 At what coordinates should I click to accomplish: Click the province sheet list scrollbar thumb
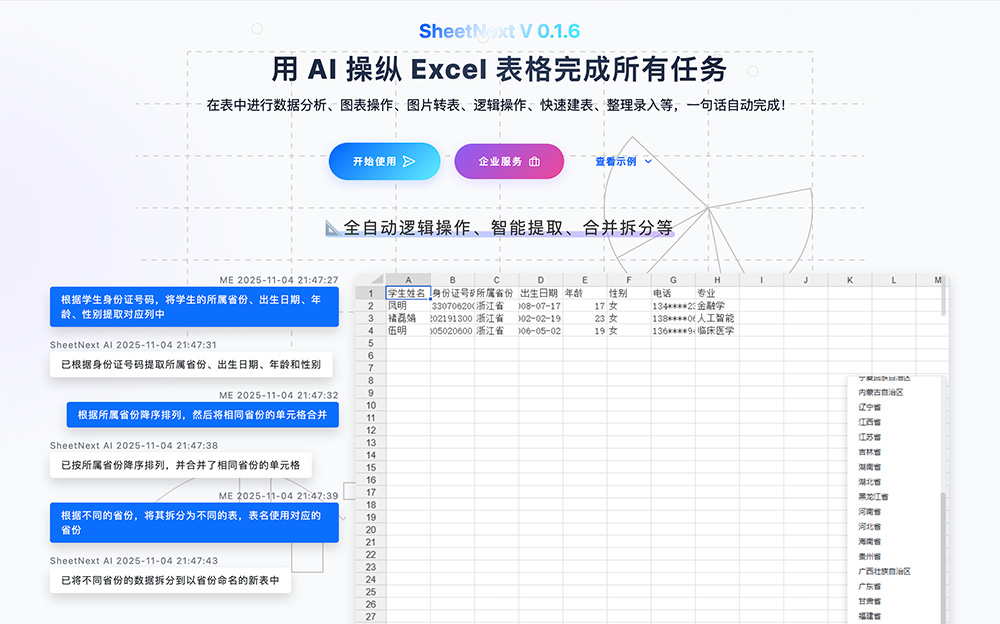(943, 556)
